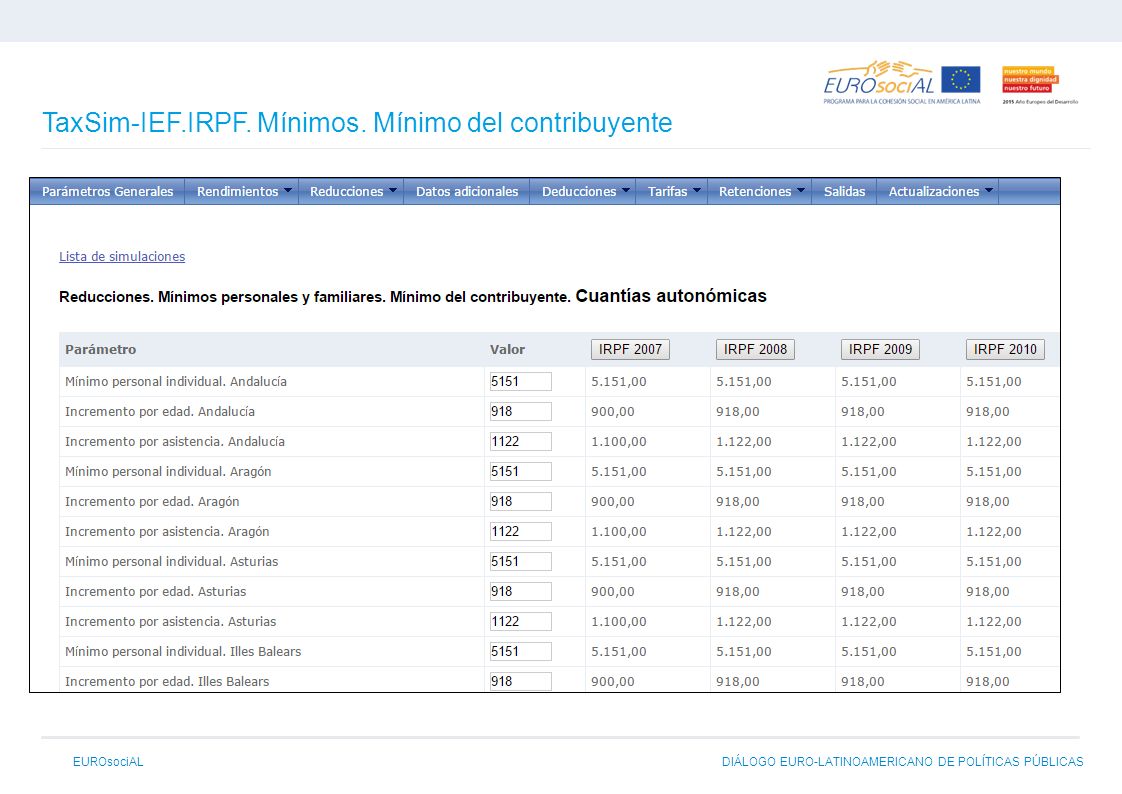Screen dimensions: 1122x794
Task: Click the row label Mínimo personal individual. Asturias
Action: click(x=172, y=562)
